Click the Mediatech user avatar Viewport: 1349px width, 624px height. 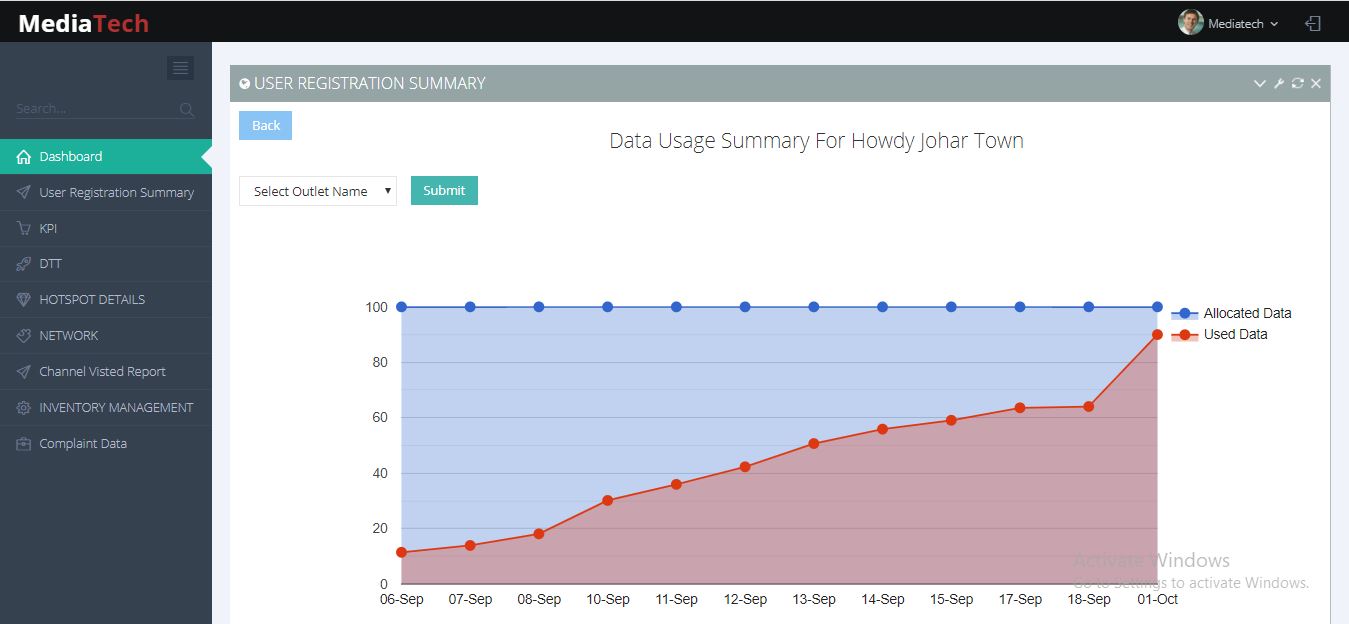[1190, 23]
